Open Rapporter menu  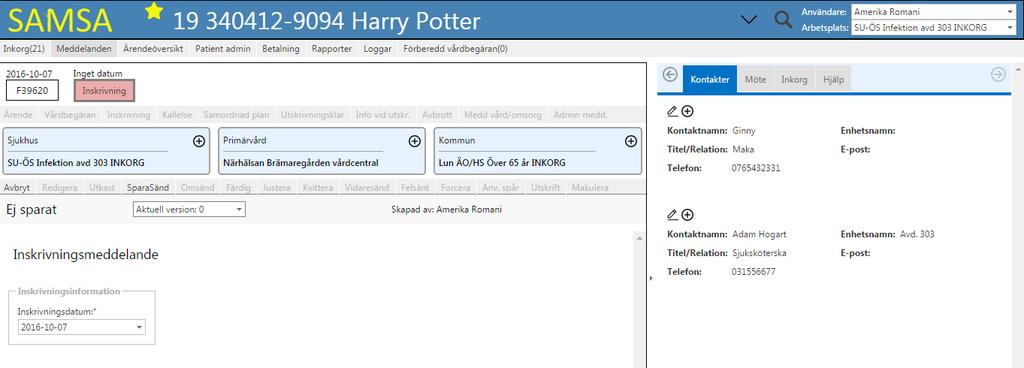(332, 48)
